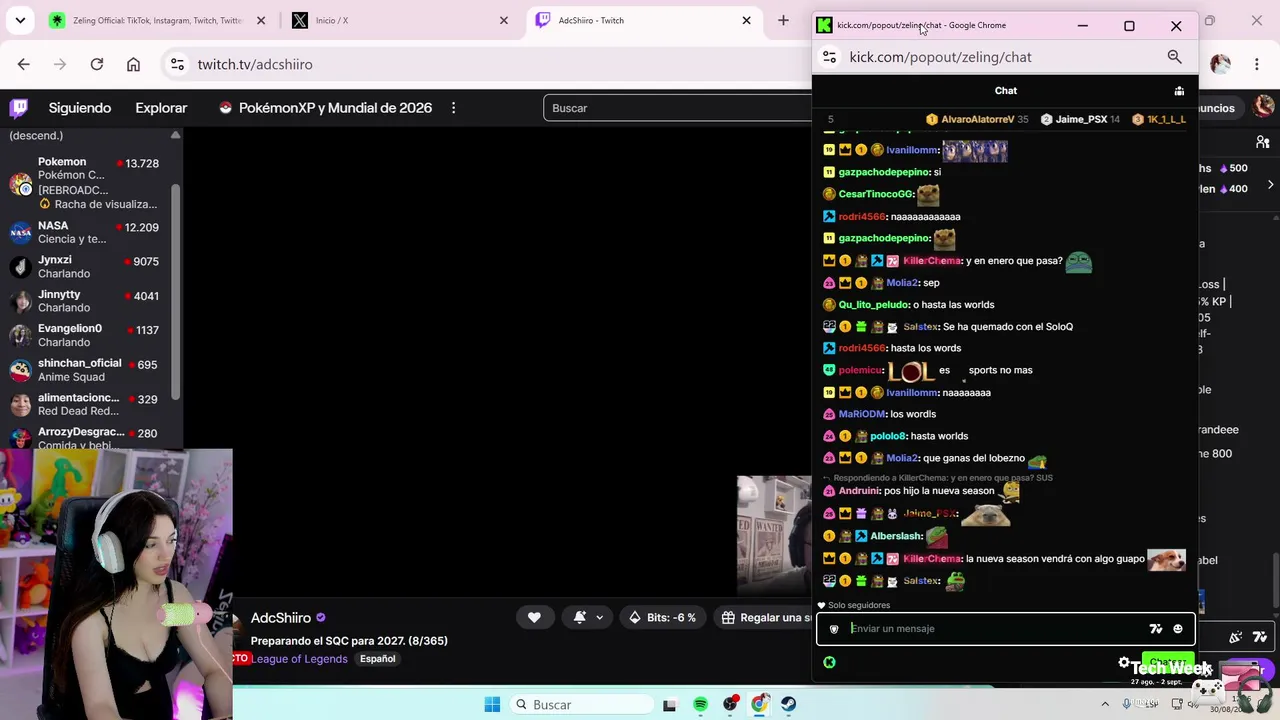
Task: Close the Inicio / X tab
Action: click(504, 20)
